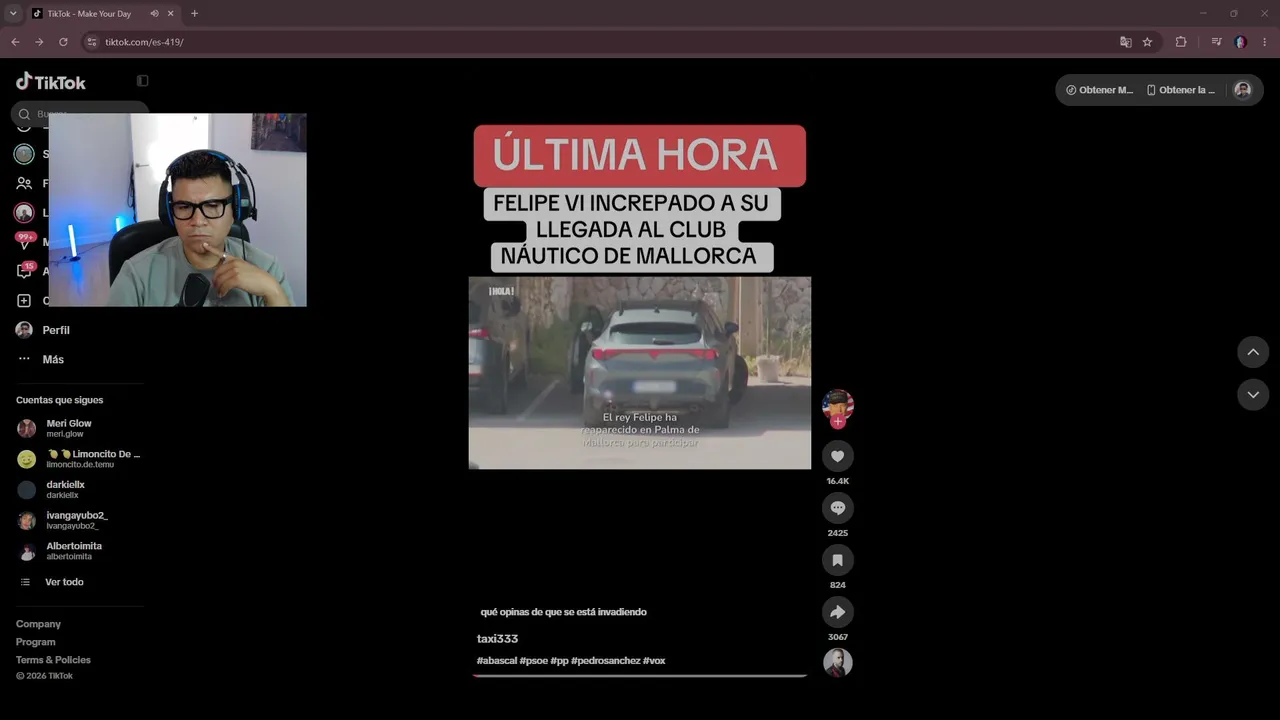Viewport: 1280px width, 720px height.
Task: Click the Cuentas que sigues heading
Action: 59,400
